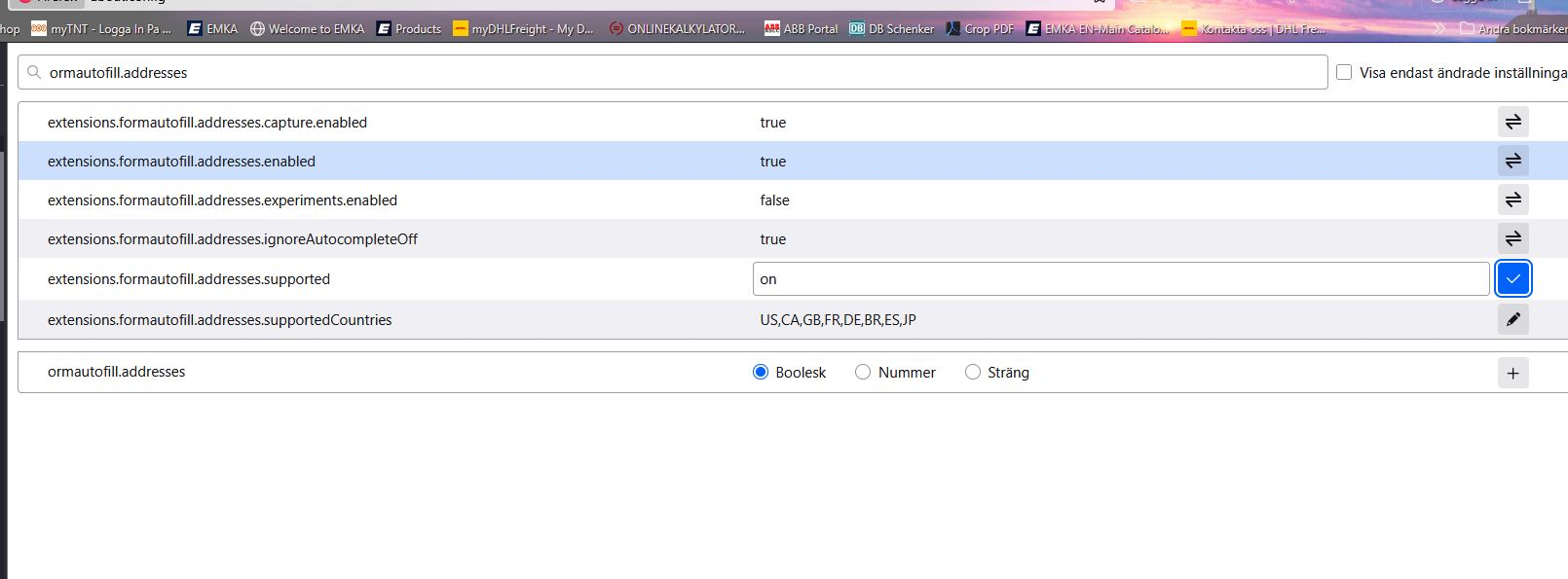Click the addresses.supported value input field
The image size is (1568, 579).
tap(1121, 278)
